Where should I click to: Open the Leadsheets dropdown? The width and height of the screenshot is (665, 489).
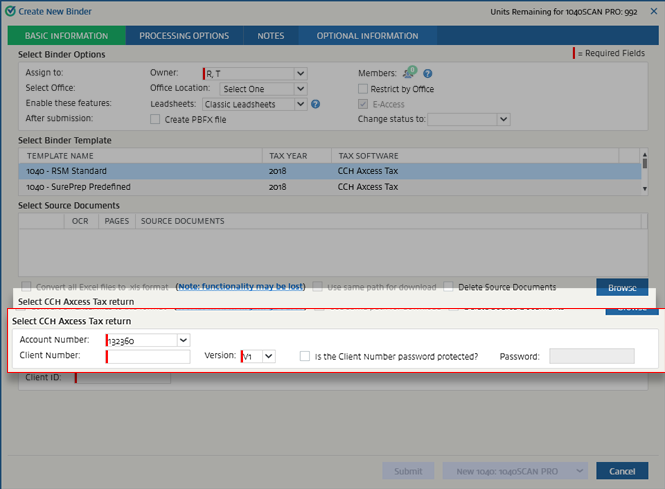pos(300,103)
